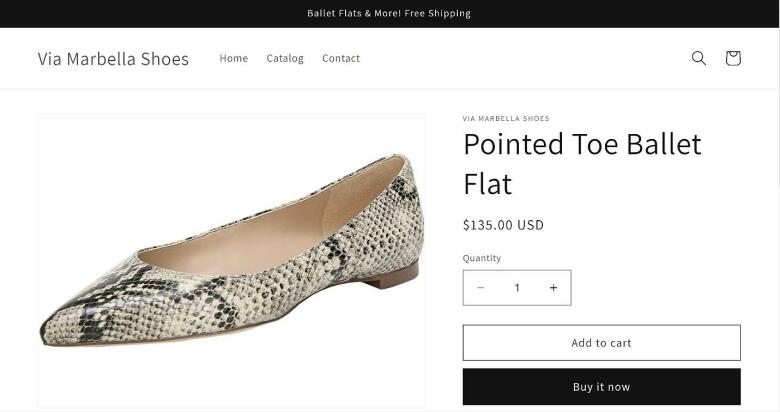Click the Pointed Toe Ballet Flat title
Image resolution: width=780 pixels, height=412 pixels.
coord(582,164)
